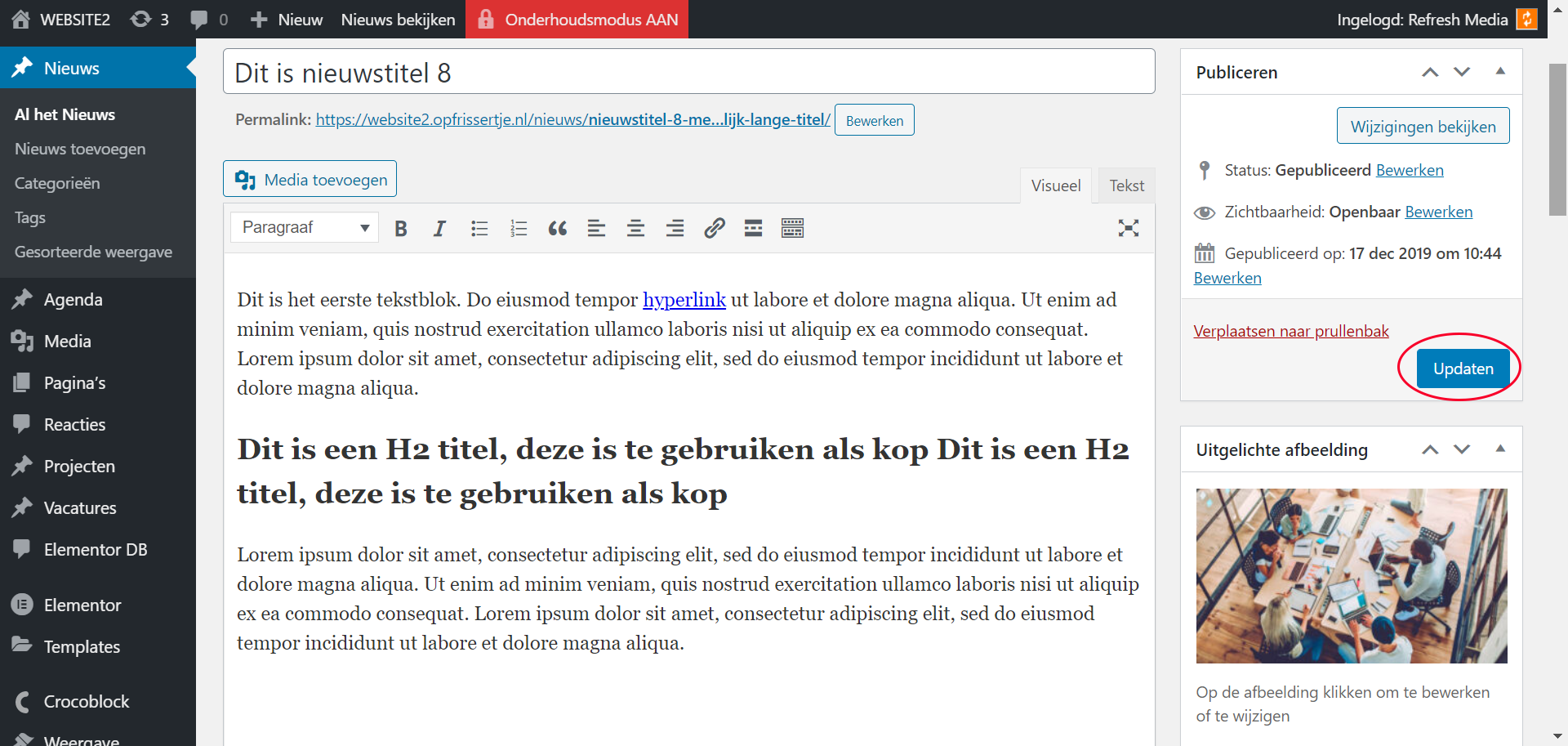This screenshot has height=746, width=1568.
Task: Apply italic formatting to text
Action: [x=439, y=229]
